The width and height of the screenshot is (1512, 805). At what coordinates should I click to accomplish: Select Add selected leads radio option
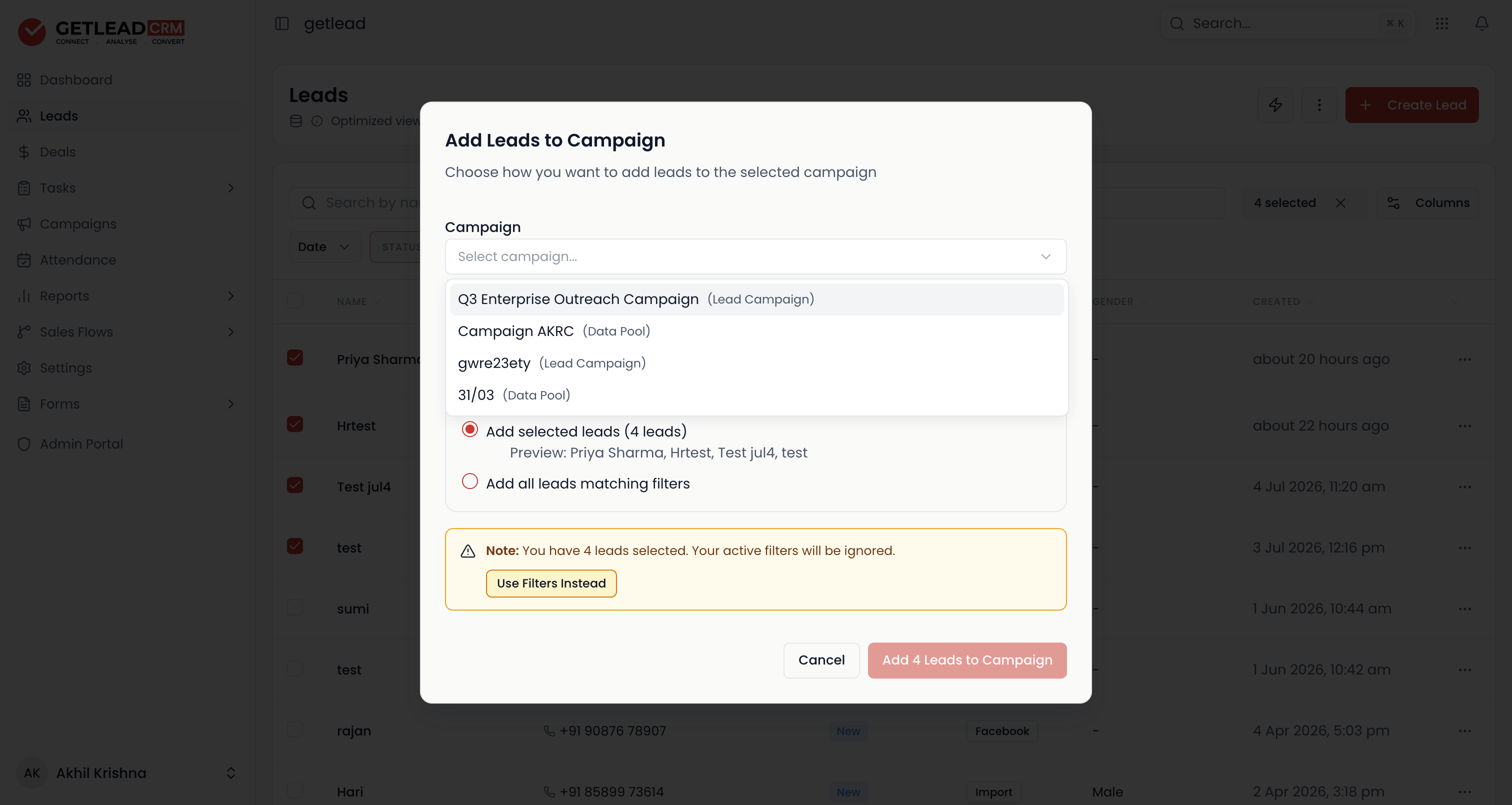469,430
